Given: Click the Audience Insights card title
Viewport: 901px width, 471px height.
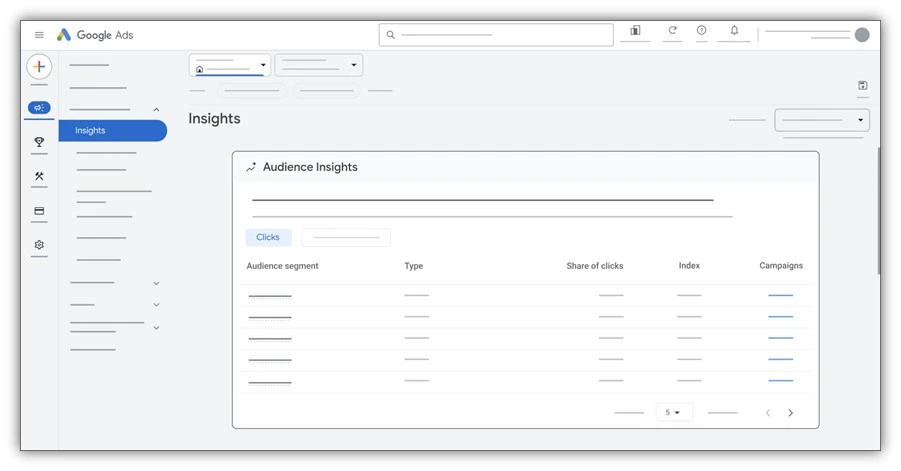Looking at the screenshot, I should point(310,167).
